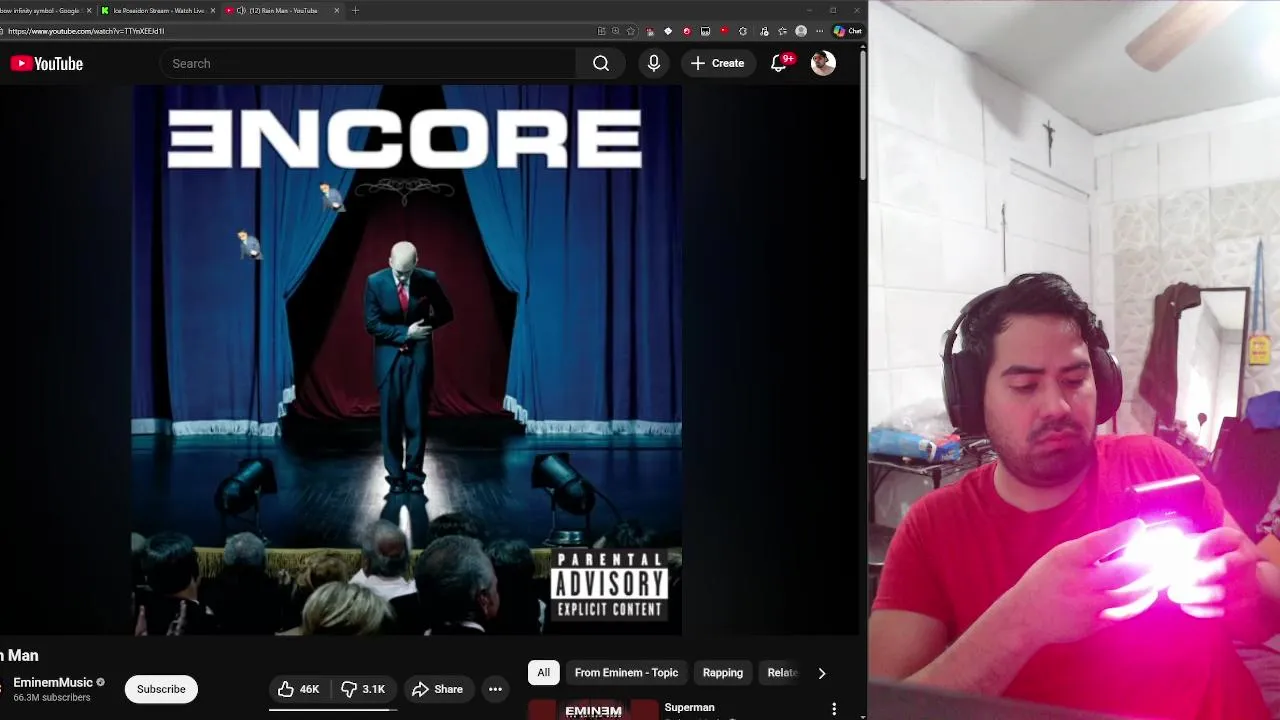The image size is (1280, 720).
Task: Open browser settings ellipsis menu
Action: point(819,31)
